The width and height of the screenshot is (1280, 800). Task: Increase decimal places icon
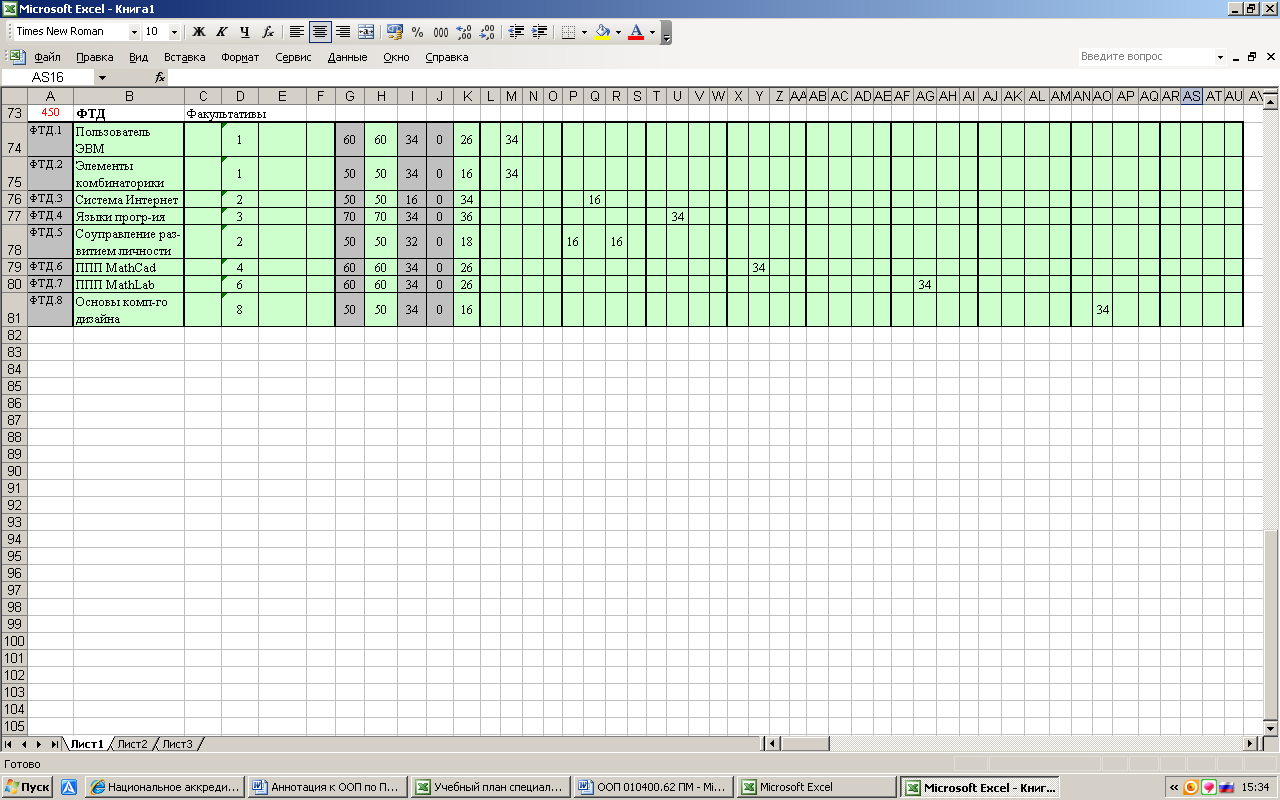click(x=463, y=32)
